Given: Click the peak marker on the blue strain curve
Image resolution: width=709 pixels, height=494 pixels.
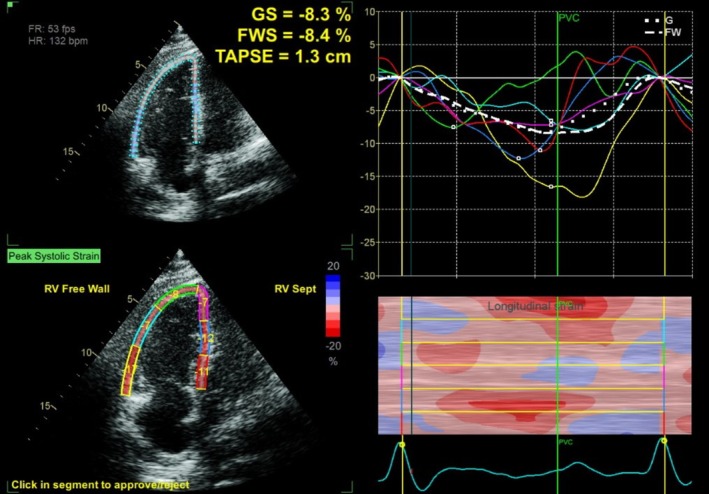Looking at the screenshot, I should [x=519, y=159].
